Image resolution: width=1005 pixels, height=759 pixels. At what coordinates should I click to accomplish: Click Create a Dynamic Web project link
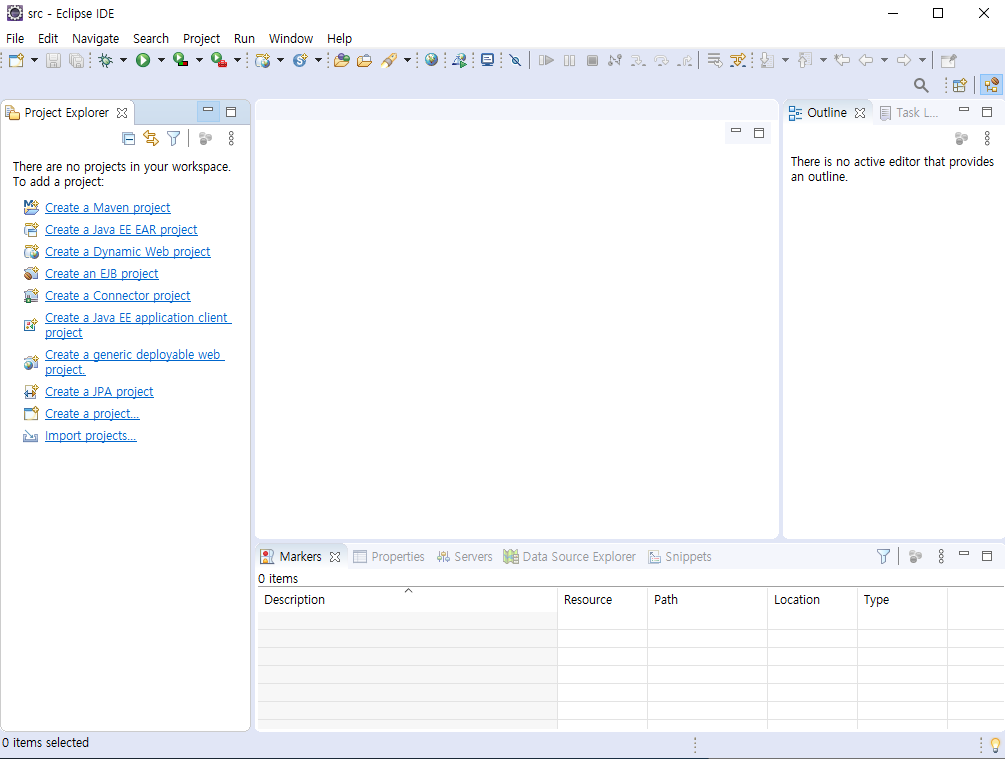click(128, 252)
